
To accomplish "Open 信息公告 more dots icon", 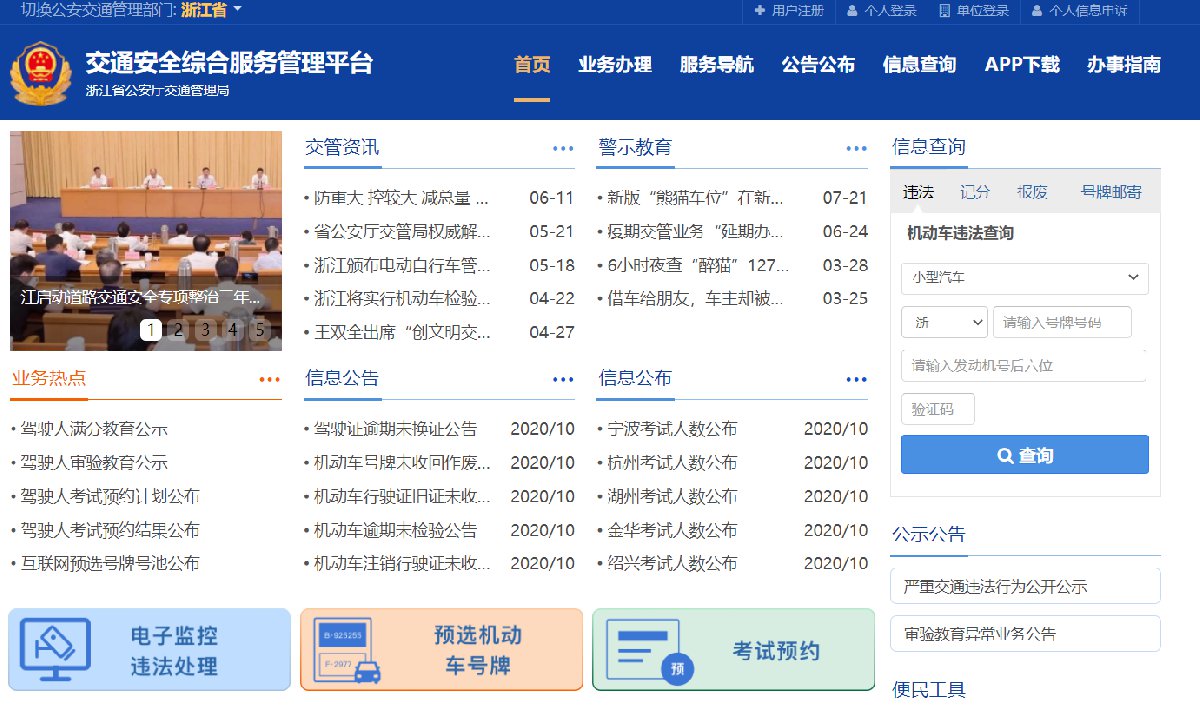I will (x=563, y=379).
